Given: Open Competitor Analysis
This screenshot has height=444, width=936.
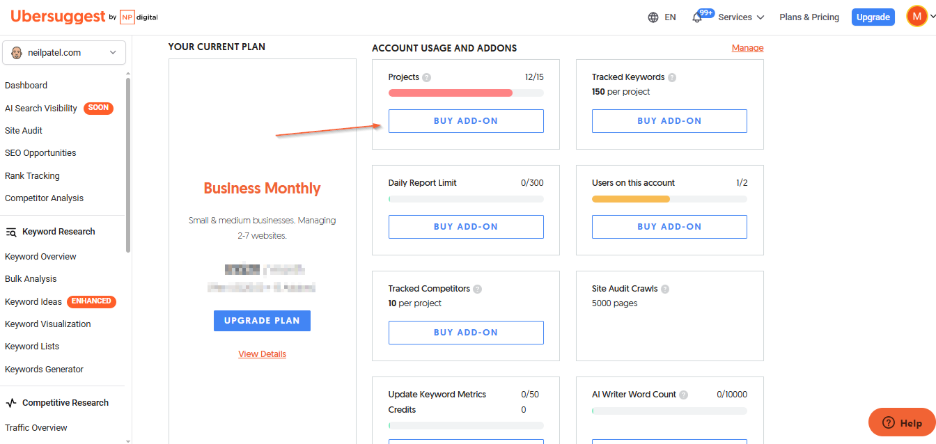Looking at the screenshot, I should pos(44,198).
